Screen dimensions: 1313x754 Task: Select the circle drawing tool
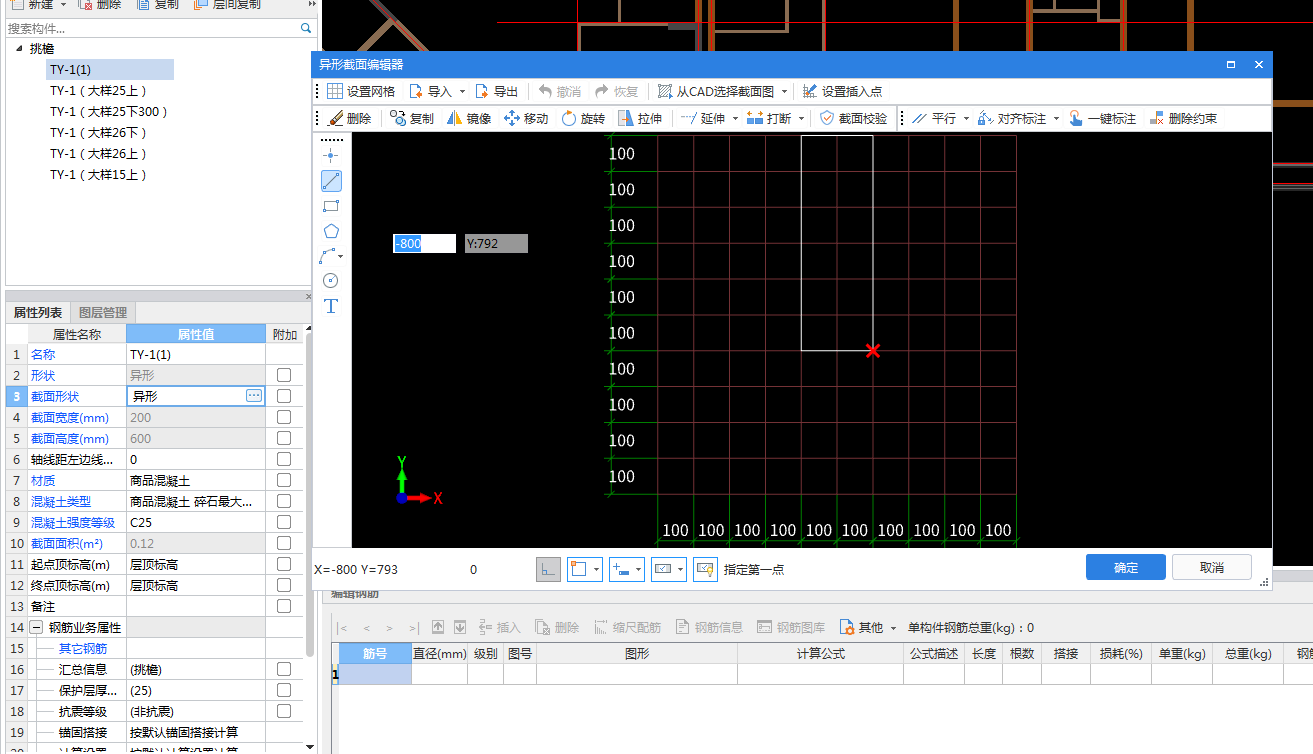(x=331, y=280)
